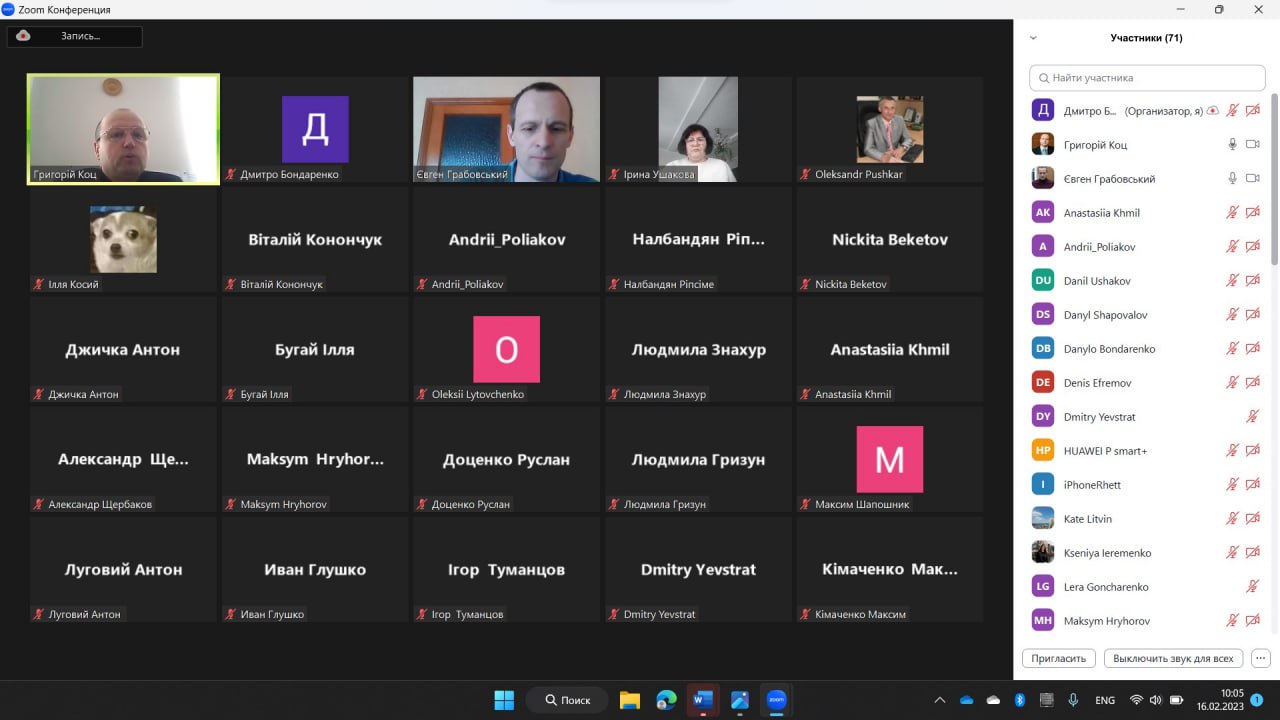
Task: Click muted mic icon for Anastasiia Khmil row
Action: (x=1233, y=213)
